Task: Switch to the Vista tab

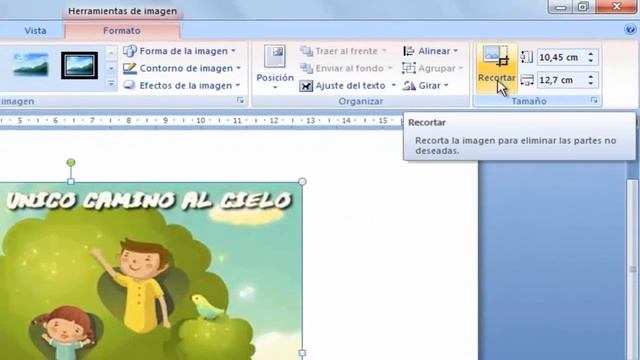Action: coord(35,31)
